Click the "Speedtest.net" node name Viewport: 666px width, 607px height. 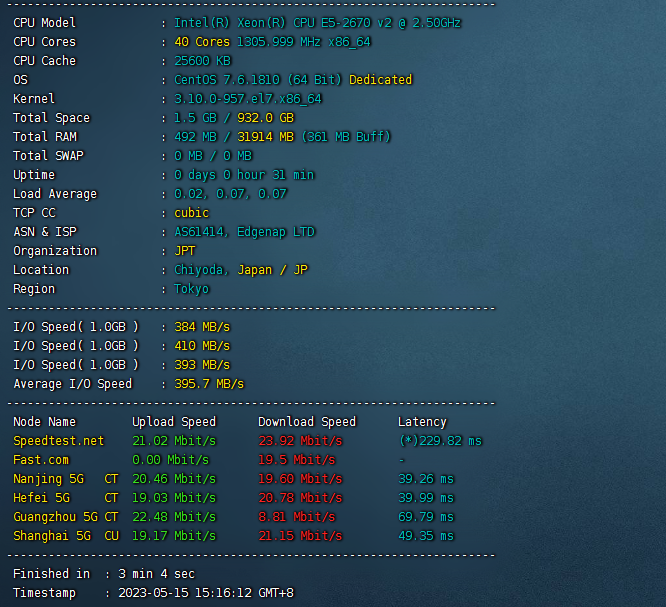(x=58, y=441)
